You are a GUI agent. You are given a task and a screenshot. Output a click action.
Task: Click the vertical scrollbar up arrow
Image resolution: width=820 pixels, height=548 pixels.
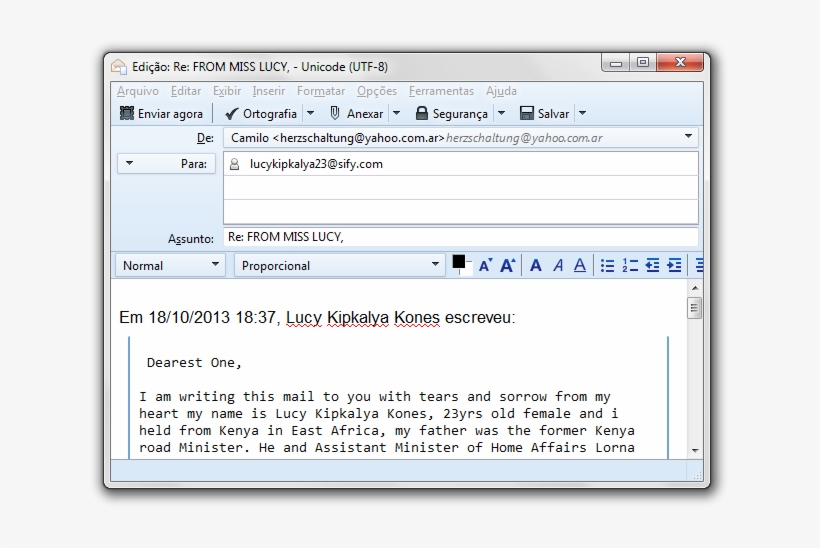pyautogui.click(x=695, y=288)
